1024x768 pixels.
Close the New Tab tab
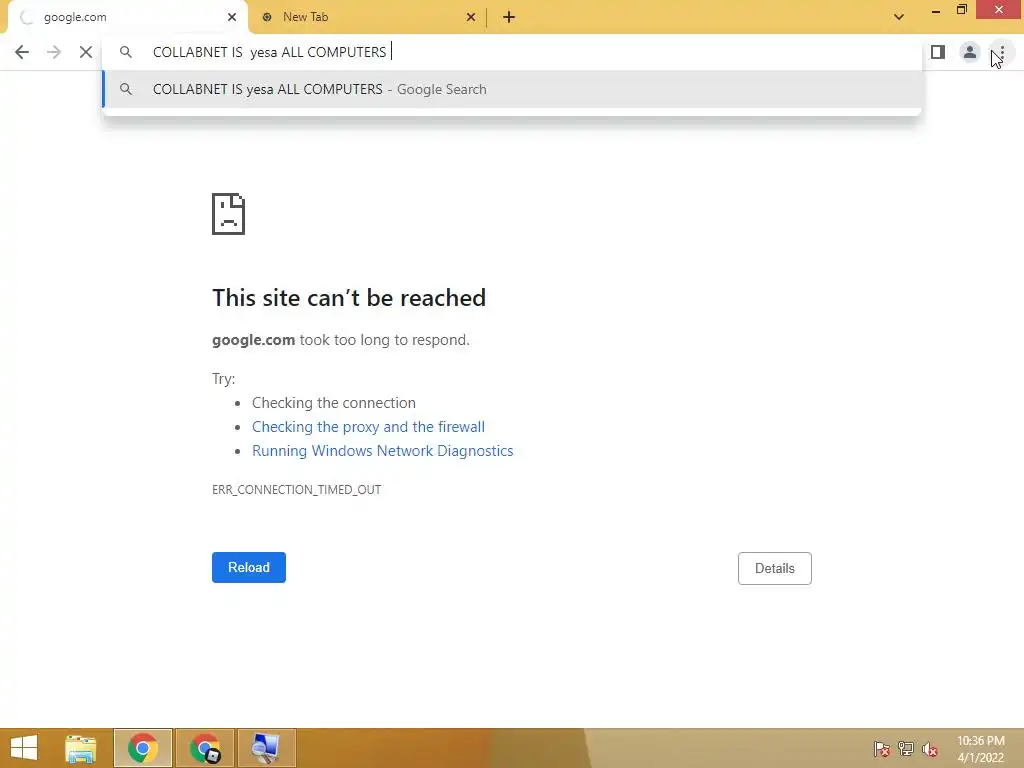(x=471, y=17)
